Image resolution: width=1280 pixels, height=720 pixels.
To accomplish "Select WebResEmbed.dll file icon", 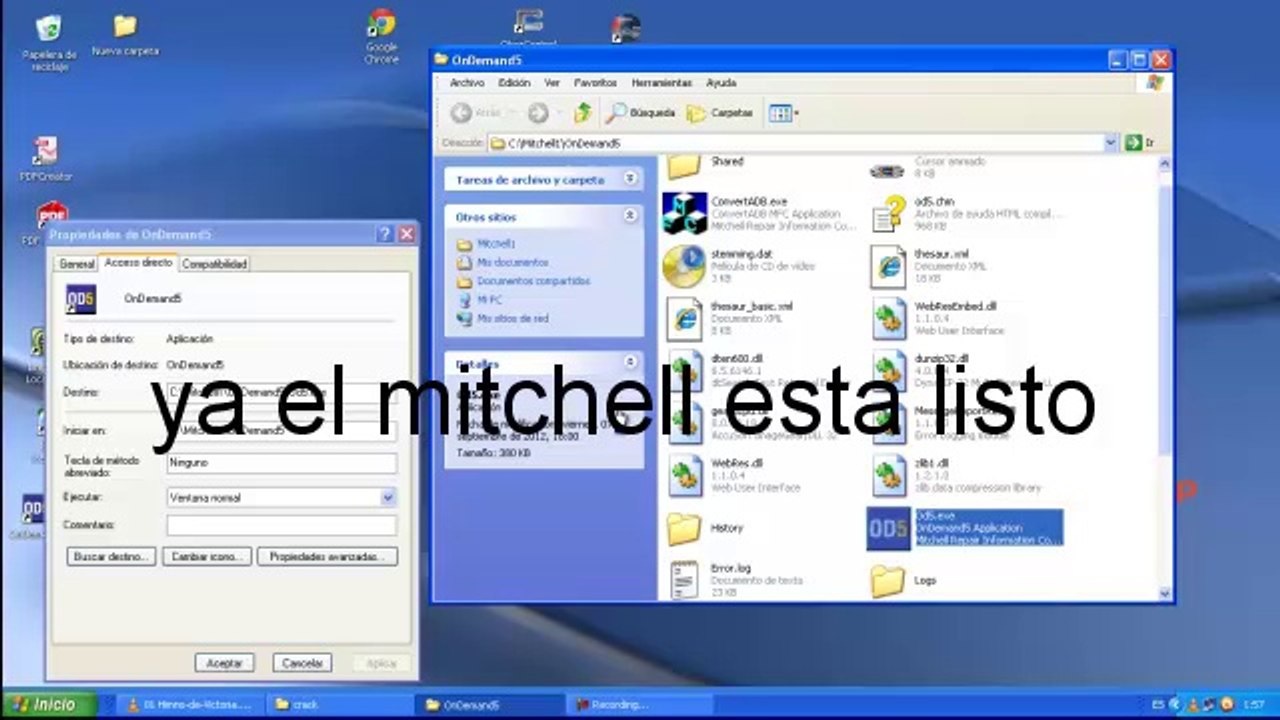I will pos(888,318).
